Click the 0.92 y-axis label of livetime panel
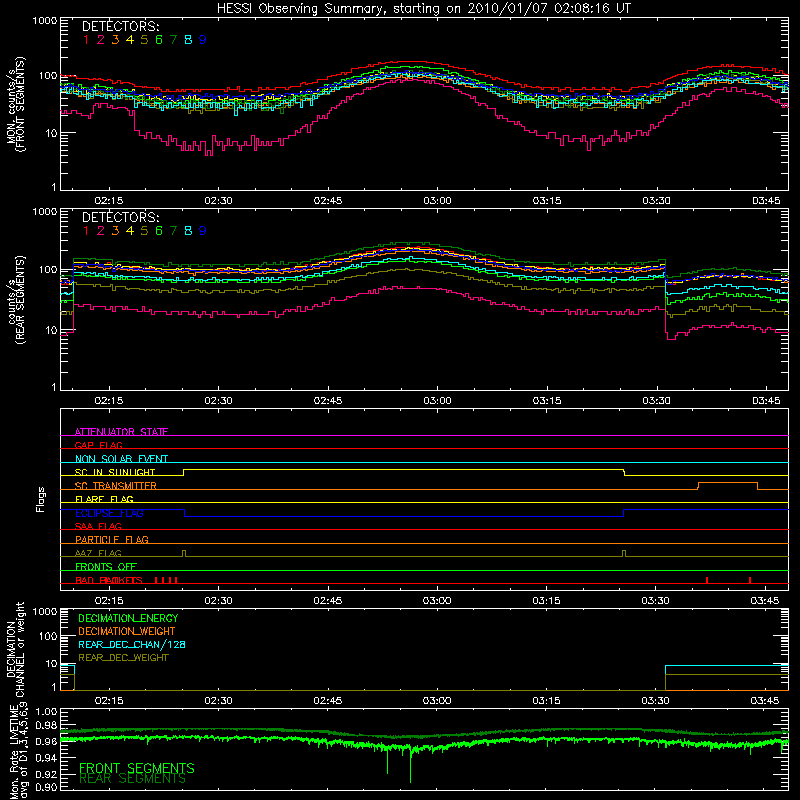Viewport: 800px width, 800px height. click(46, 774)
